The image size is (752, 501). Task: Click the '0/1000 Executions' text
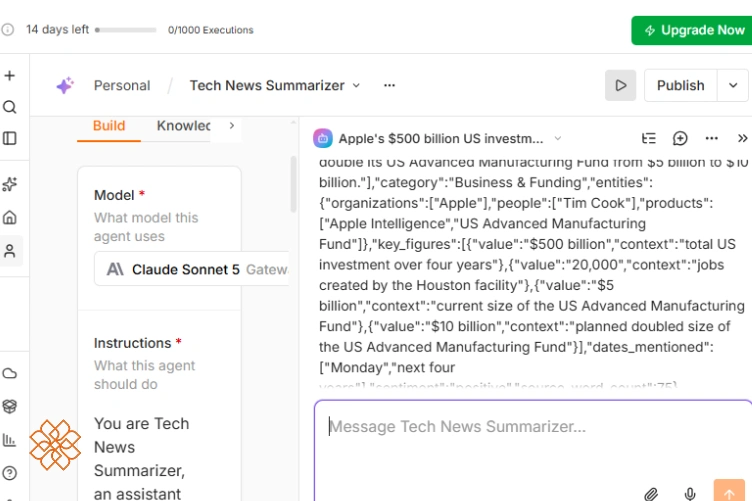211,30
